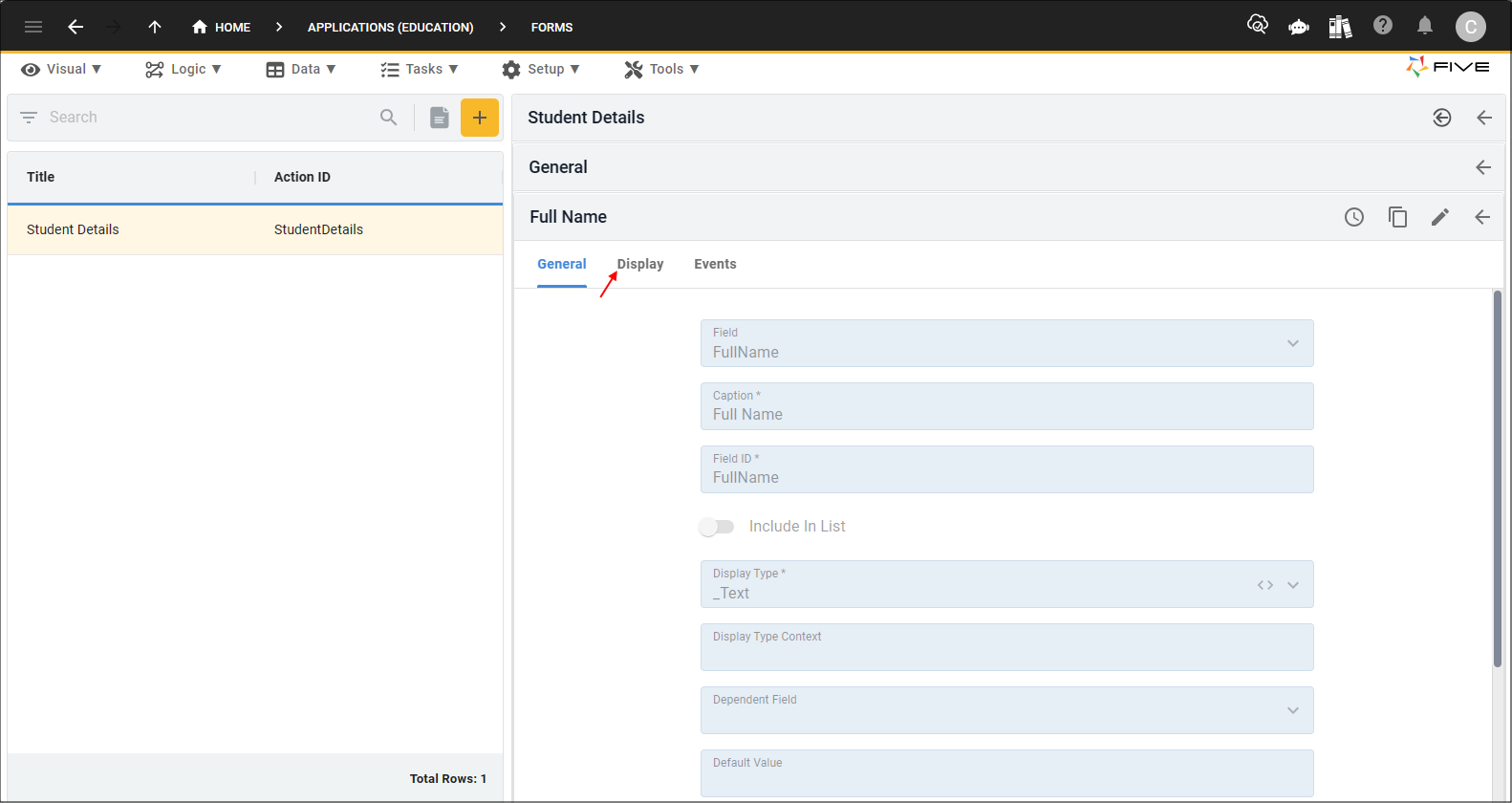Click the FIVE logo
The image size is (1512, 803).
tap(1448, 67)
